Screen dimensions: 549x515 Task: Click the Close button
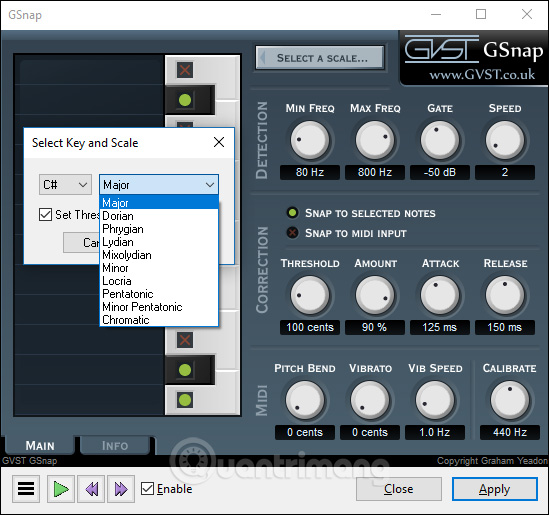coord(398,489)
